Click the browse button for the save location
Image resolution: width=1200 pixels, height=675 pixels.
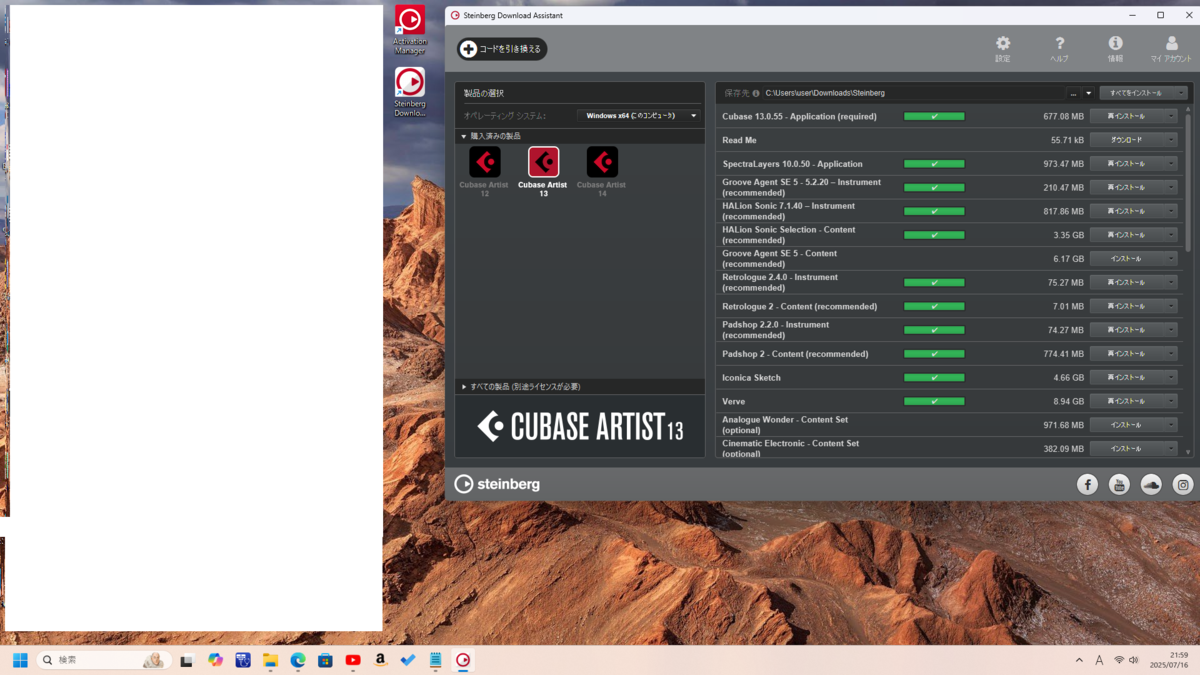point(1073,93)
